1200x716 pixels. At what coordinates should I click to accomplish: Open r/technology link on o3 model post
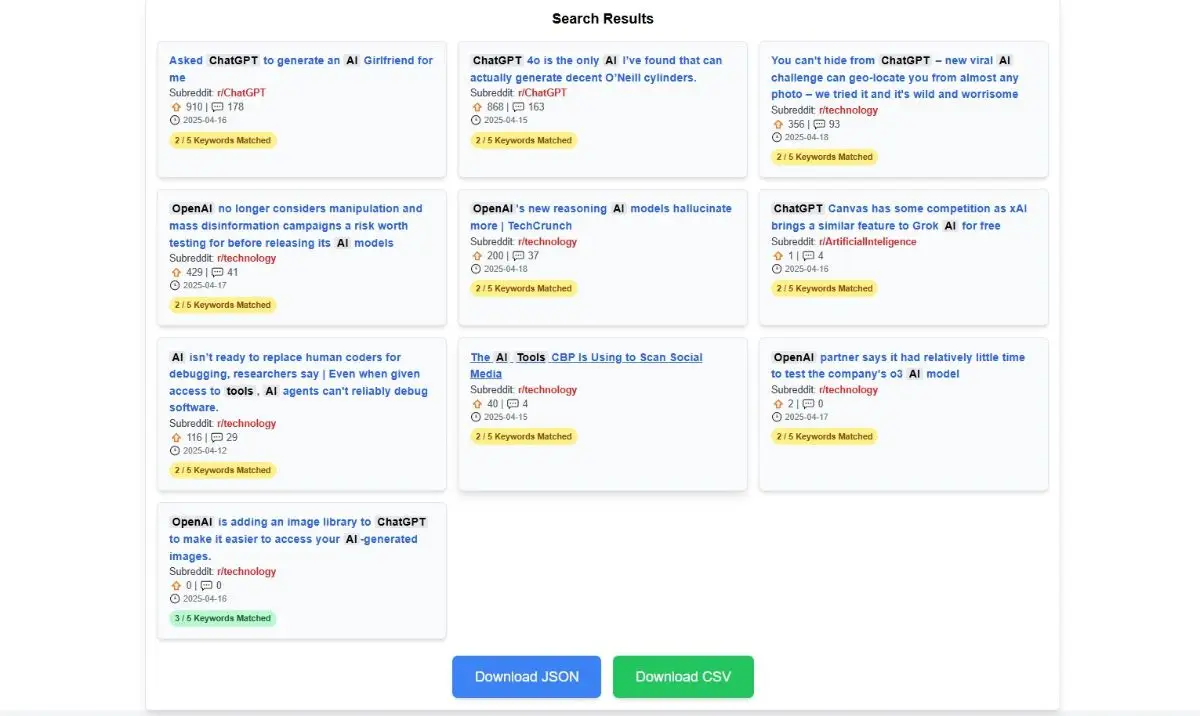[x=848, y=390]
